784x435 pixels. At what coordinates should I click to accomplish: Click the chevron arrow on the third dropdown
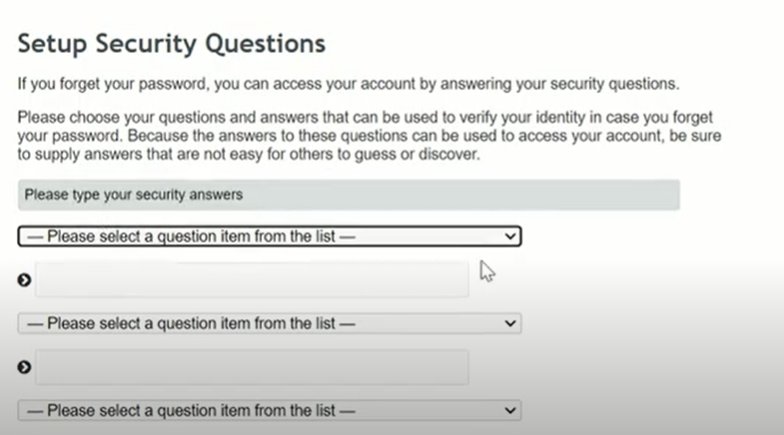click(x=510, y=410)
